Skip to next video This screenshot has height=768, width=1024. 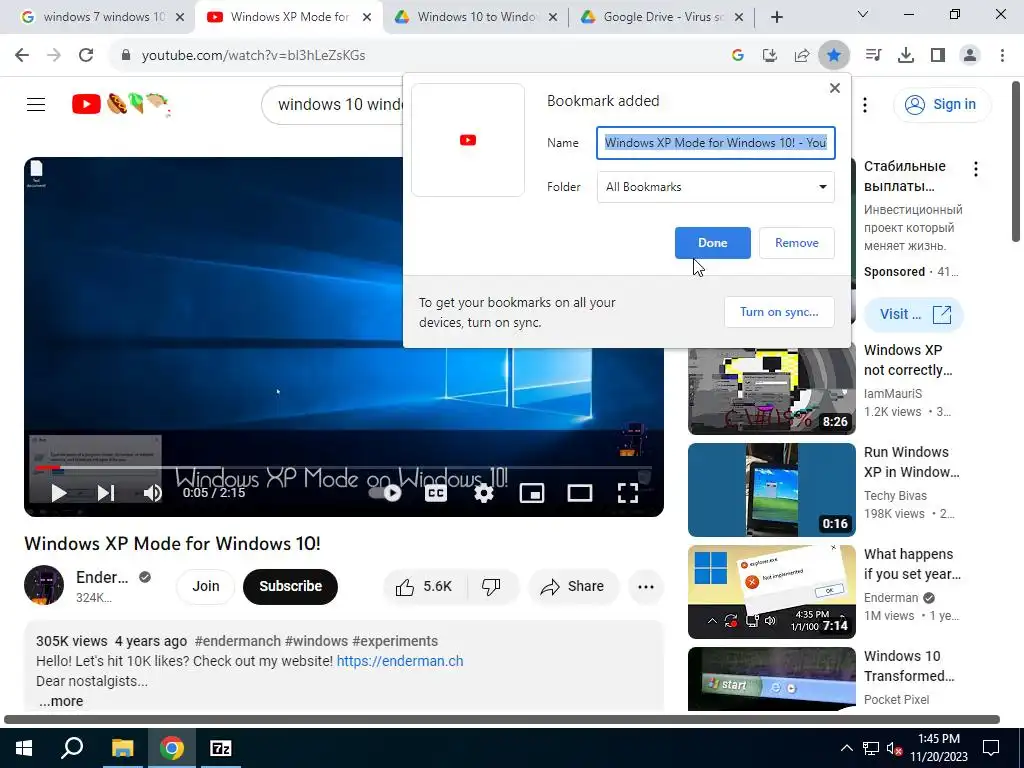(106, 493)
